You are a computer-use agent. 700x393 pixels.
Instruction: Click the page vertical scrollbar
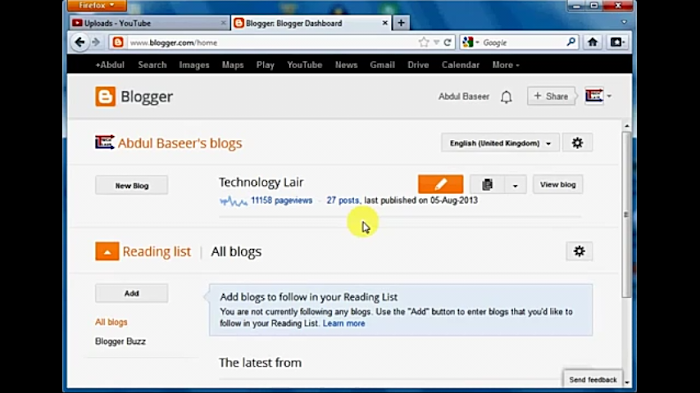[626, 214]
